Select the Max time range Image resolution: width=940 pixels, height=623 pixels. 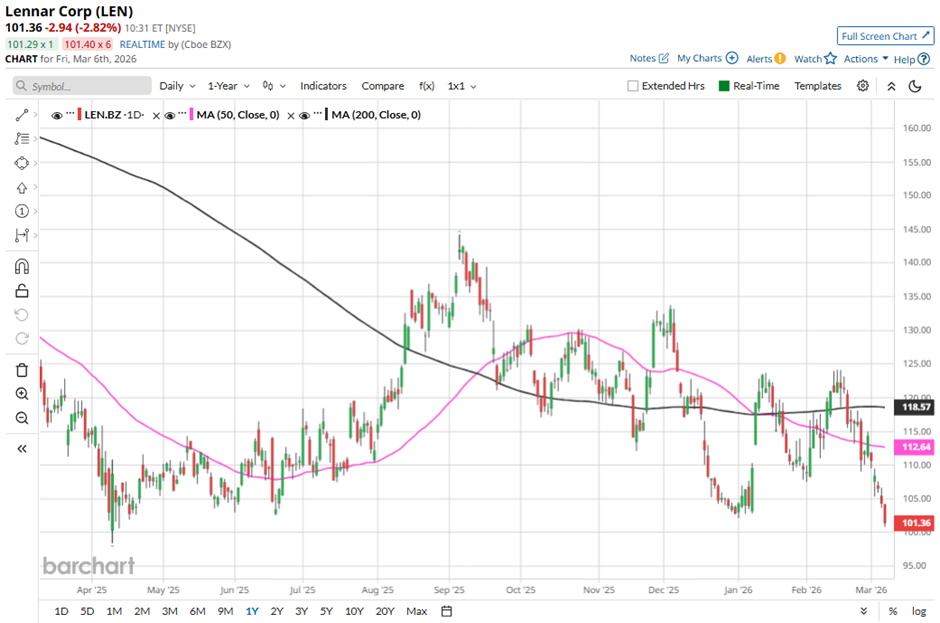point(417,611)
